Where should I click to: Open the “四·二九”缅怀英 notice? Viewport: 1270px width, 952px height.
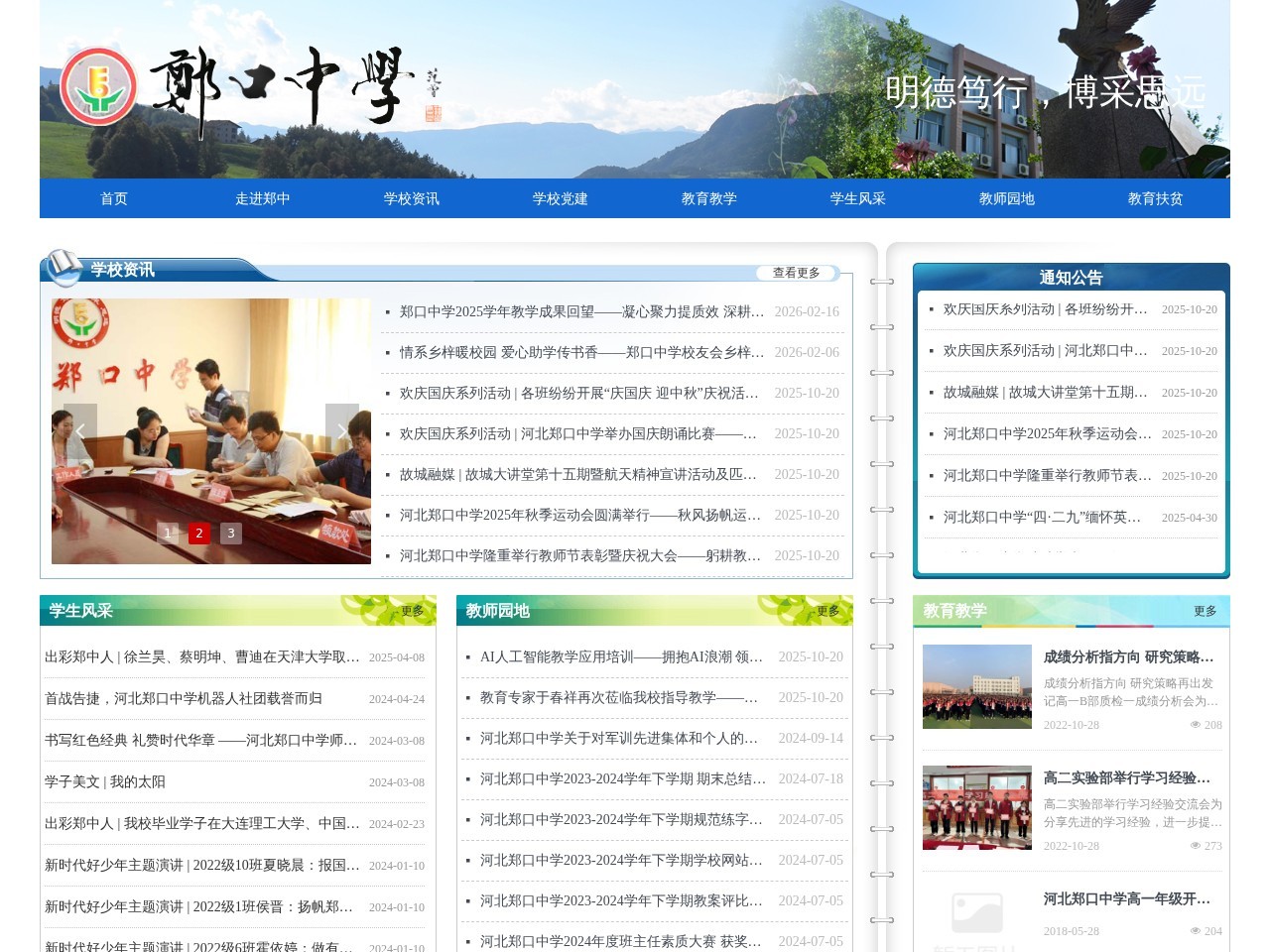(x=1043, y=518)
